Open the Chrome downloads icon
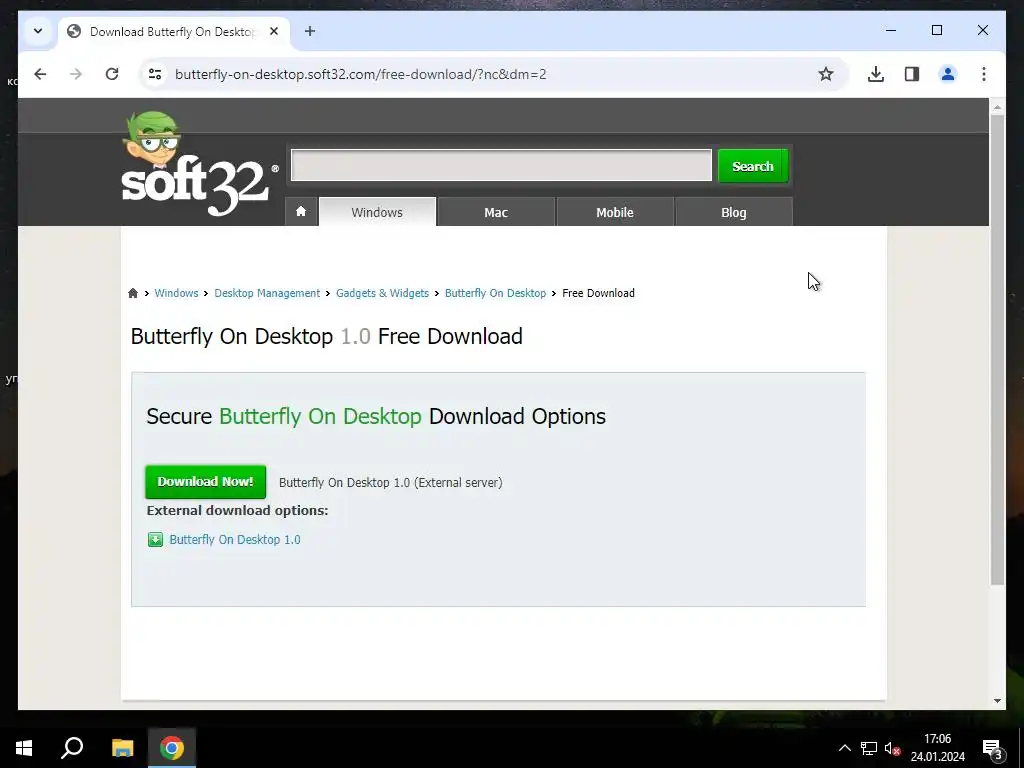Screen dimensions: 1024x768 click(x=876, y=74)
